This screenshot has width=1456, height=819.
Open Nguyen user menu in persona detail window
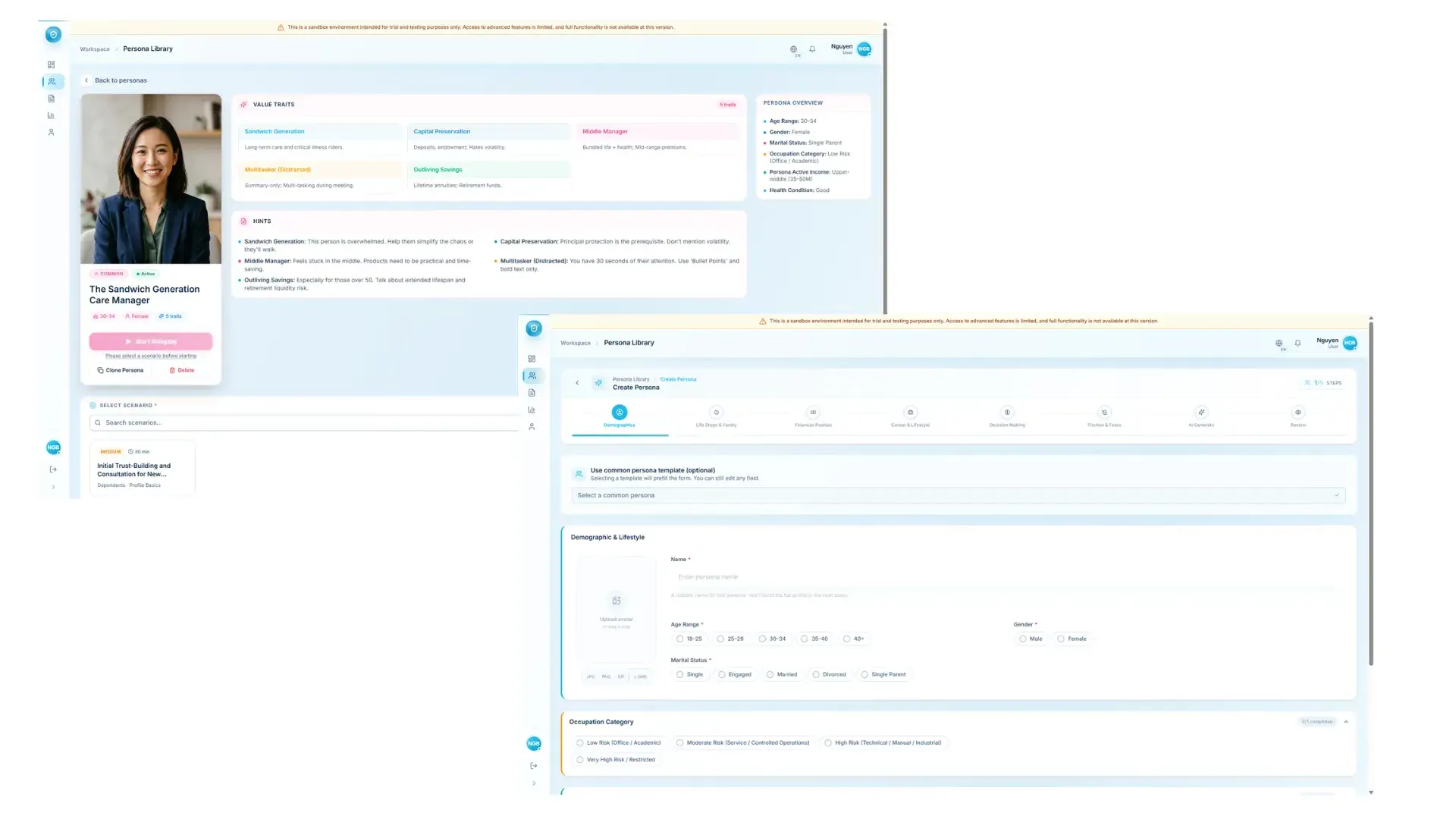point(850,49)
